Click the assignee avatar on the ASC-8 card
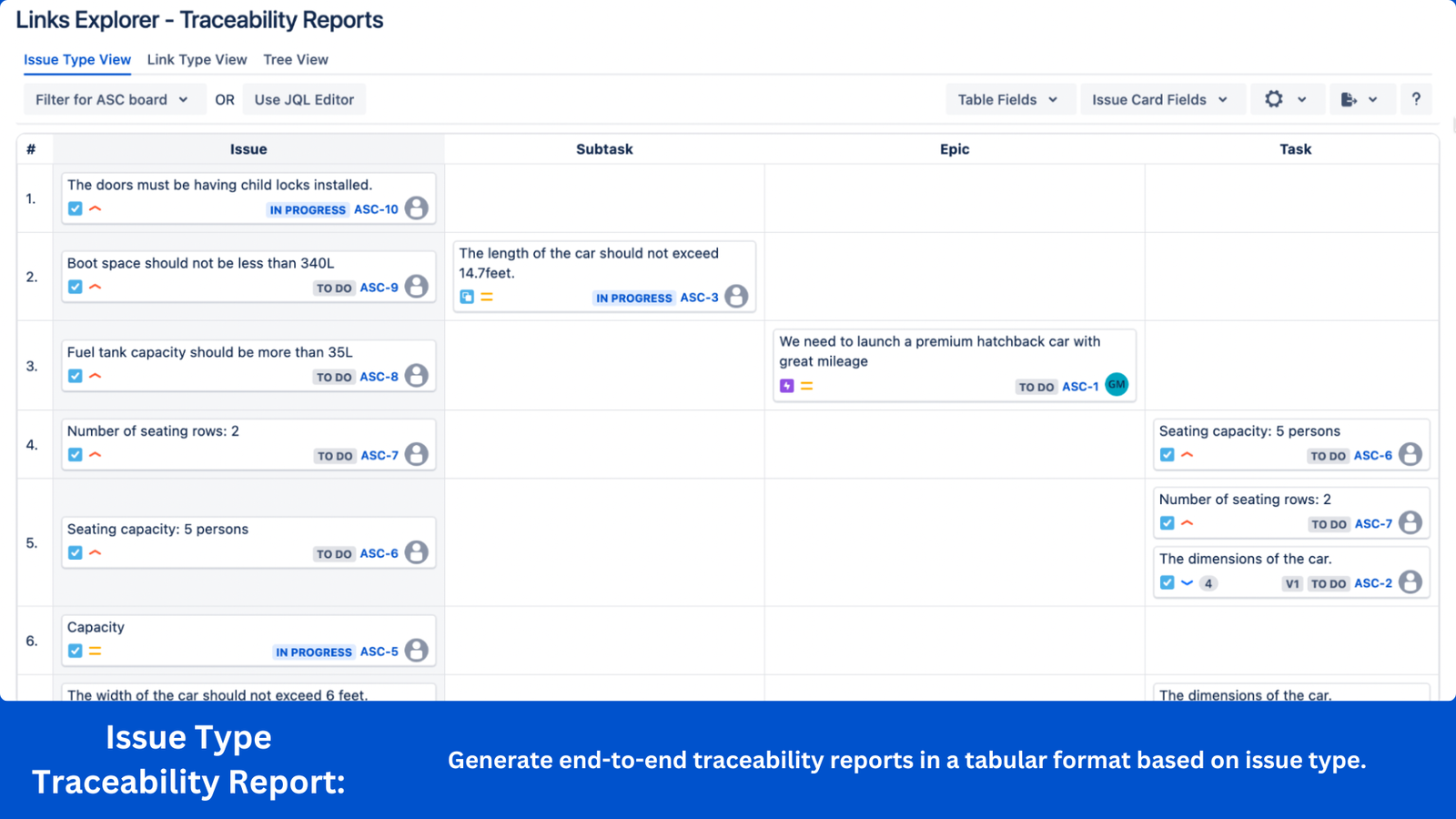Image resolution: width=1456 pixels, height=819 pixels. 417,376
